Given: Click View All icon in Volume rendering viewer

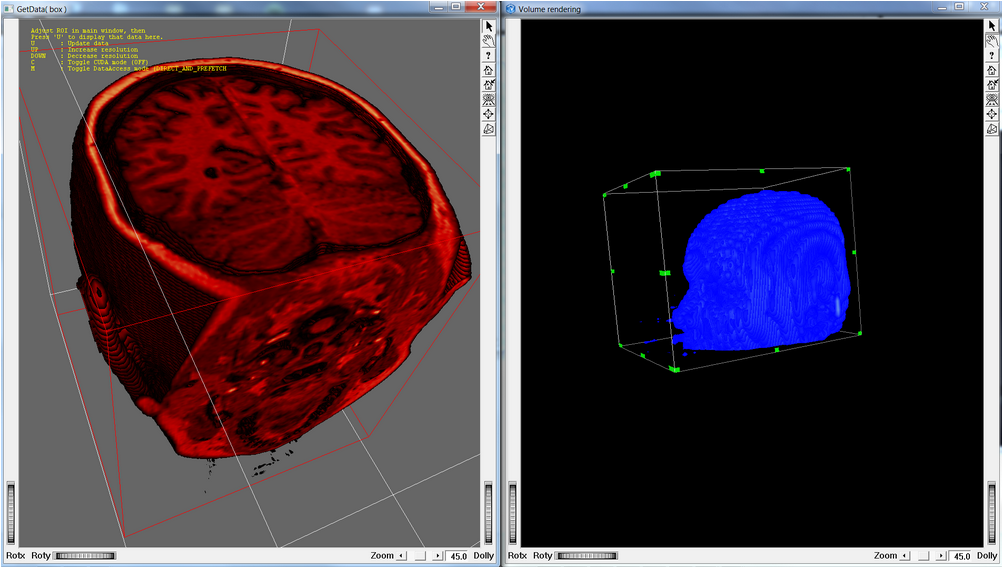Looking at the screenshot, I should pyautogui.click(x=992, y=100).
